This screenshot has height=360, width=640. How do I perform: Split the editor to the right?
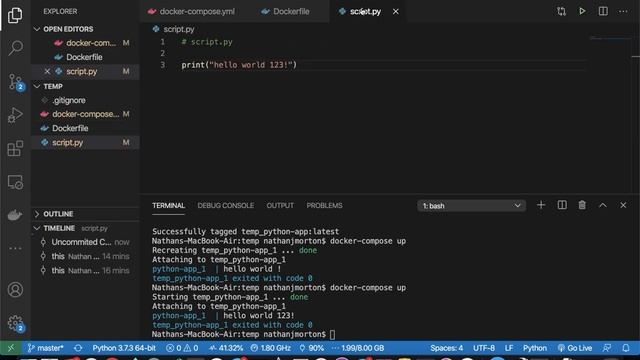point(603,11)
